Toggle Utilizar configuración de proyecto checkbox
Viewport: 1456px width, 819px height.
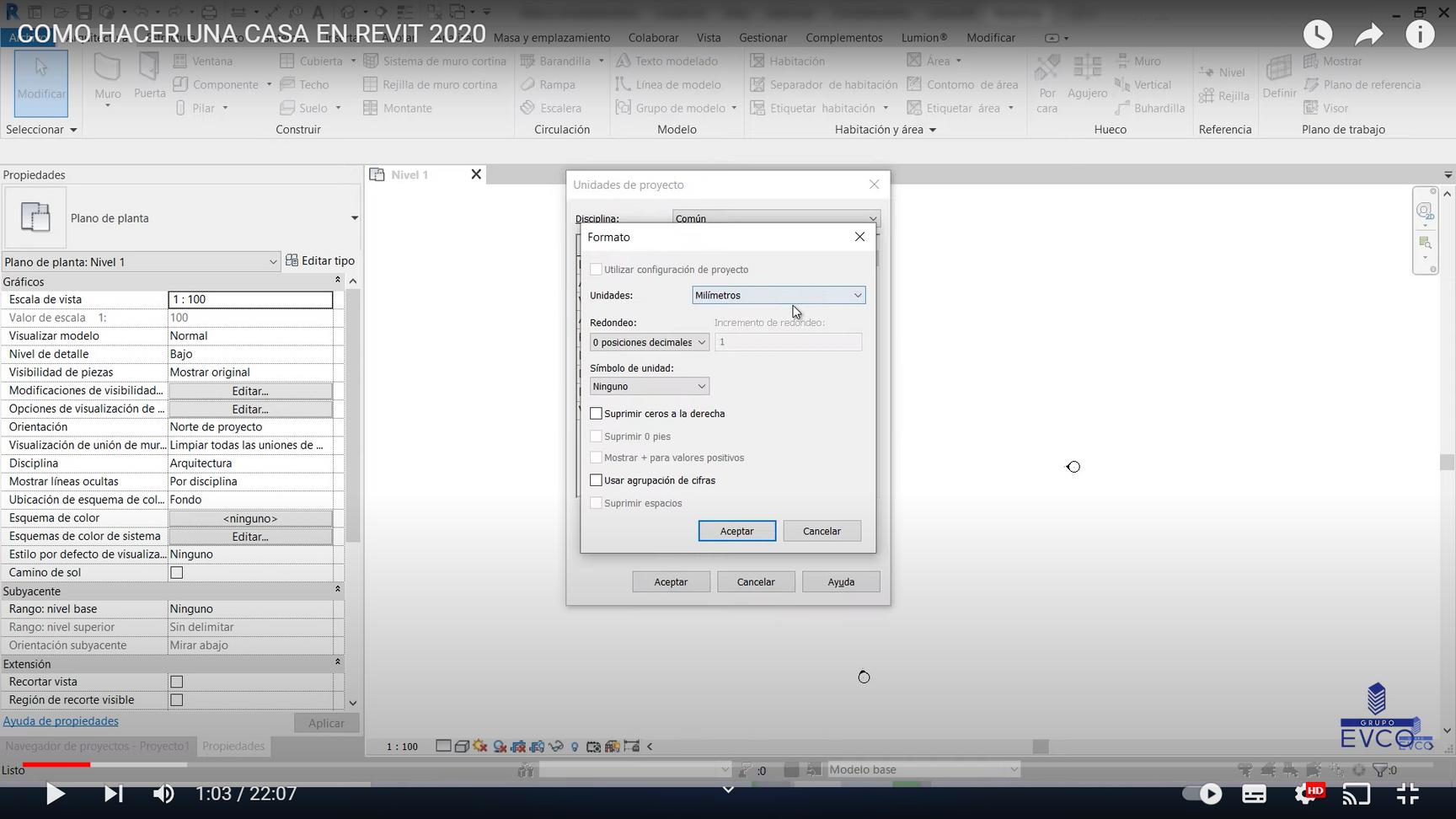597,270
